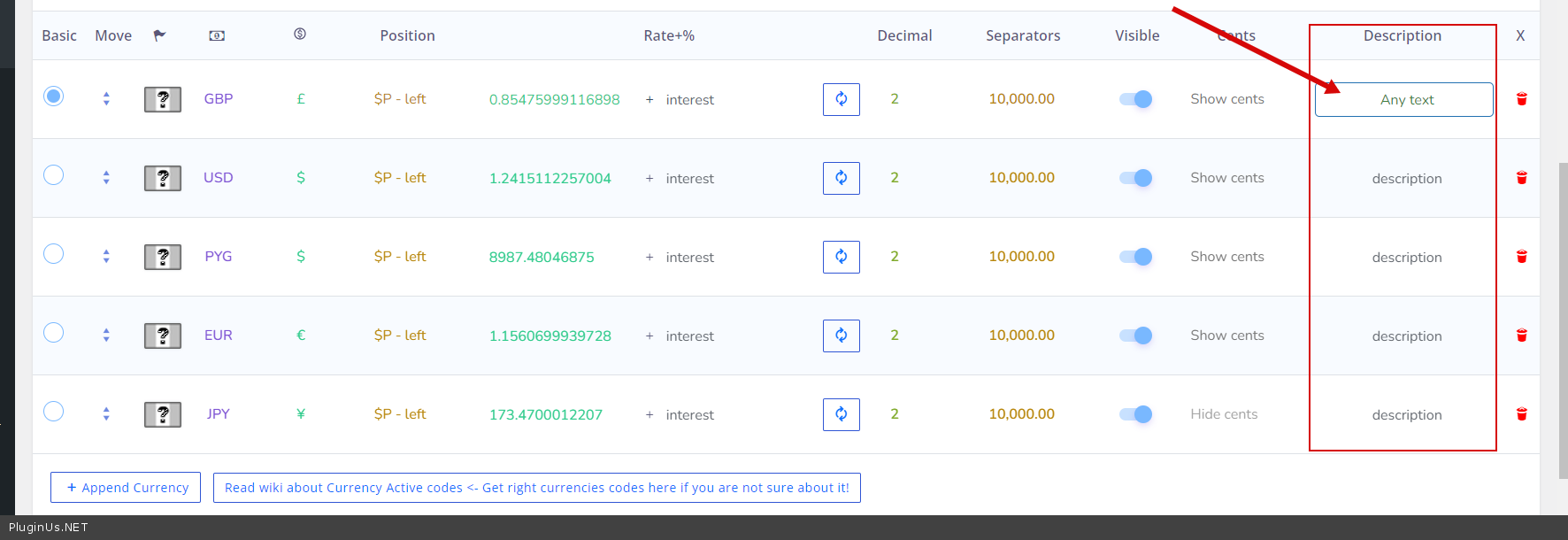
Task: Click the refresh rate icon for GBP
Action: pyautogui.click(x=841, y=99)
